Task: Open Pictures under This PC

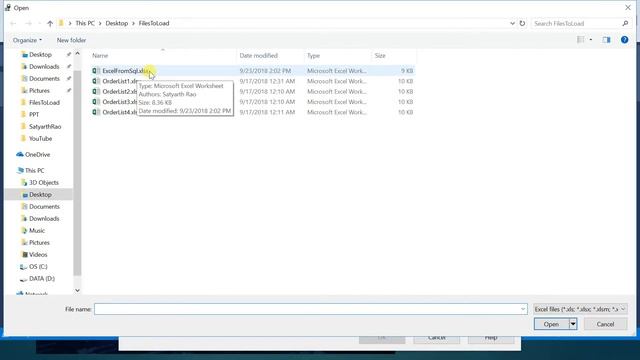Action: point(39,242)
